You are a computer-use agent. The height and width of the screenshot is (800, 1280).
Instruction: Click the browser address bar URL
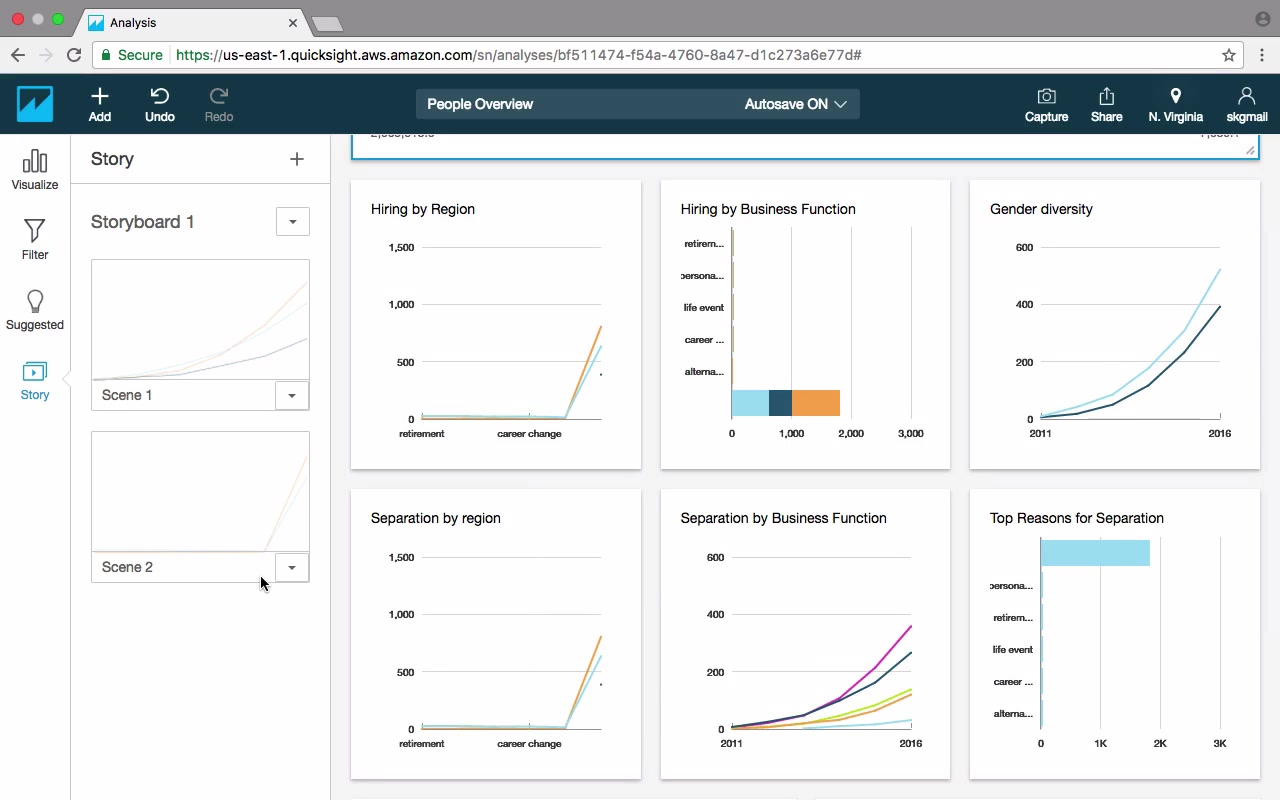coord(518,55)
